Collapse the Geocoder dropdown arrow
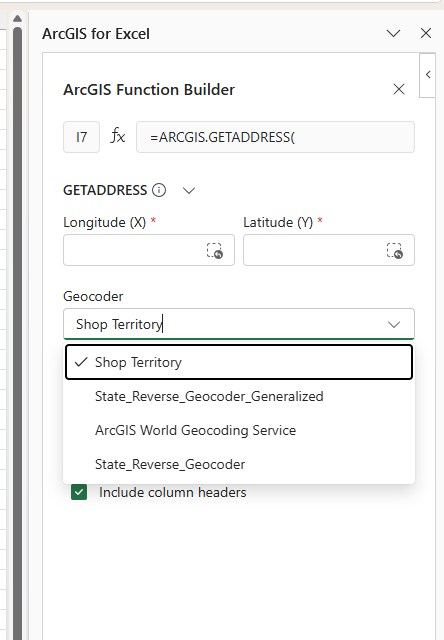This screenshot has height=640, width=444. point(394,324)
